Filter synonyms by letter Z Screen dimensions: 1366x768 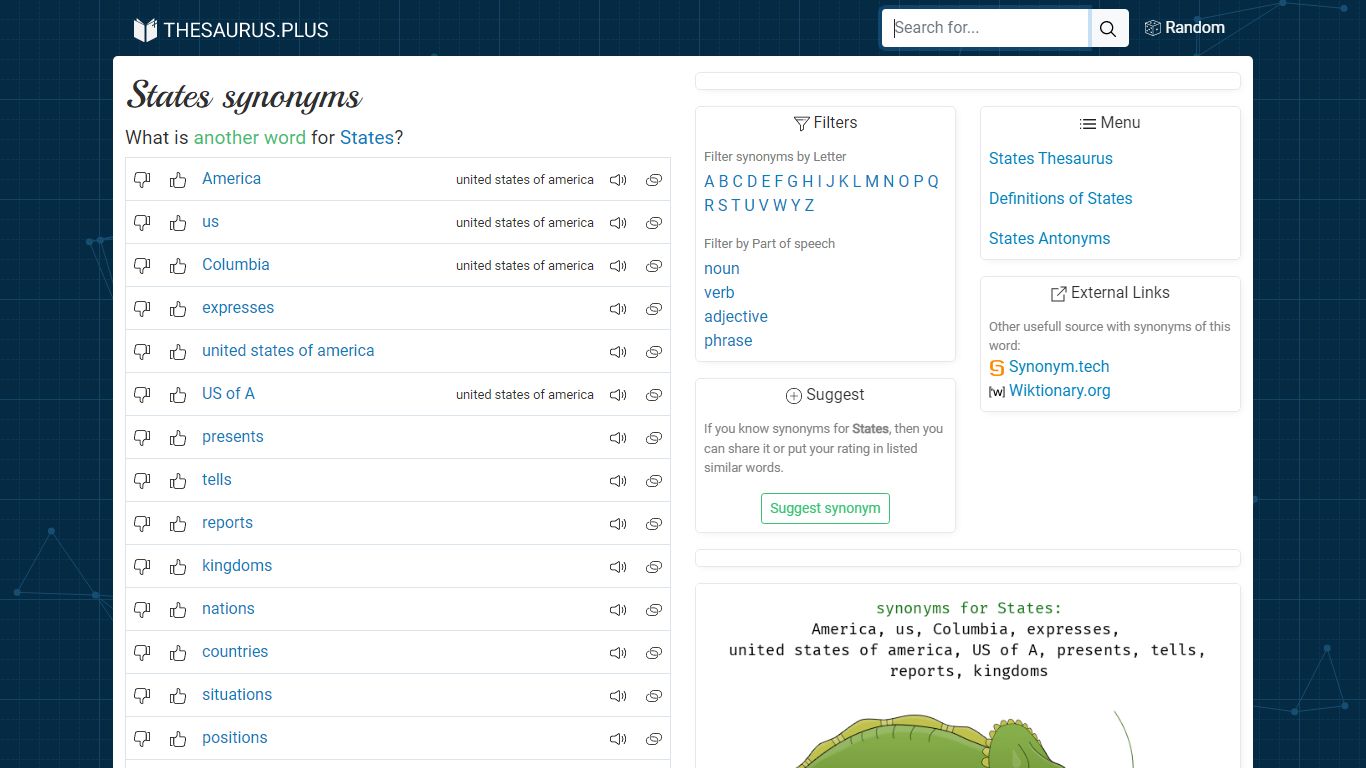pyautogui.click(x=809, y=205)
